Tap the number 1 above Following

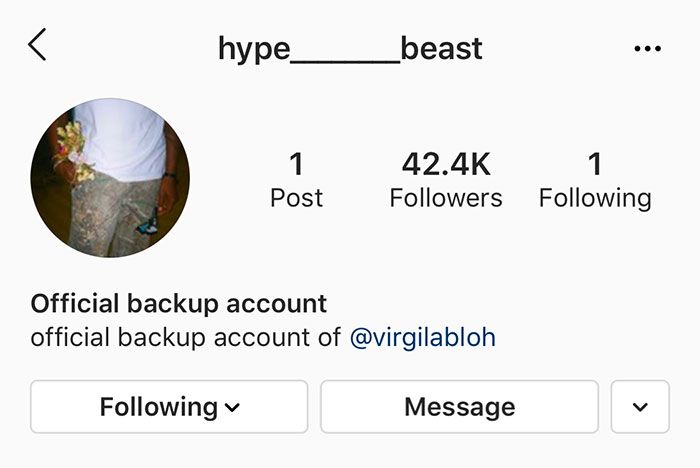[595, 164]
